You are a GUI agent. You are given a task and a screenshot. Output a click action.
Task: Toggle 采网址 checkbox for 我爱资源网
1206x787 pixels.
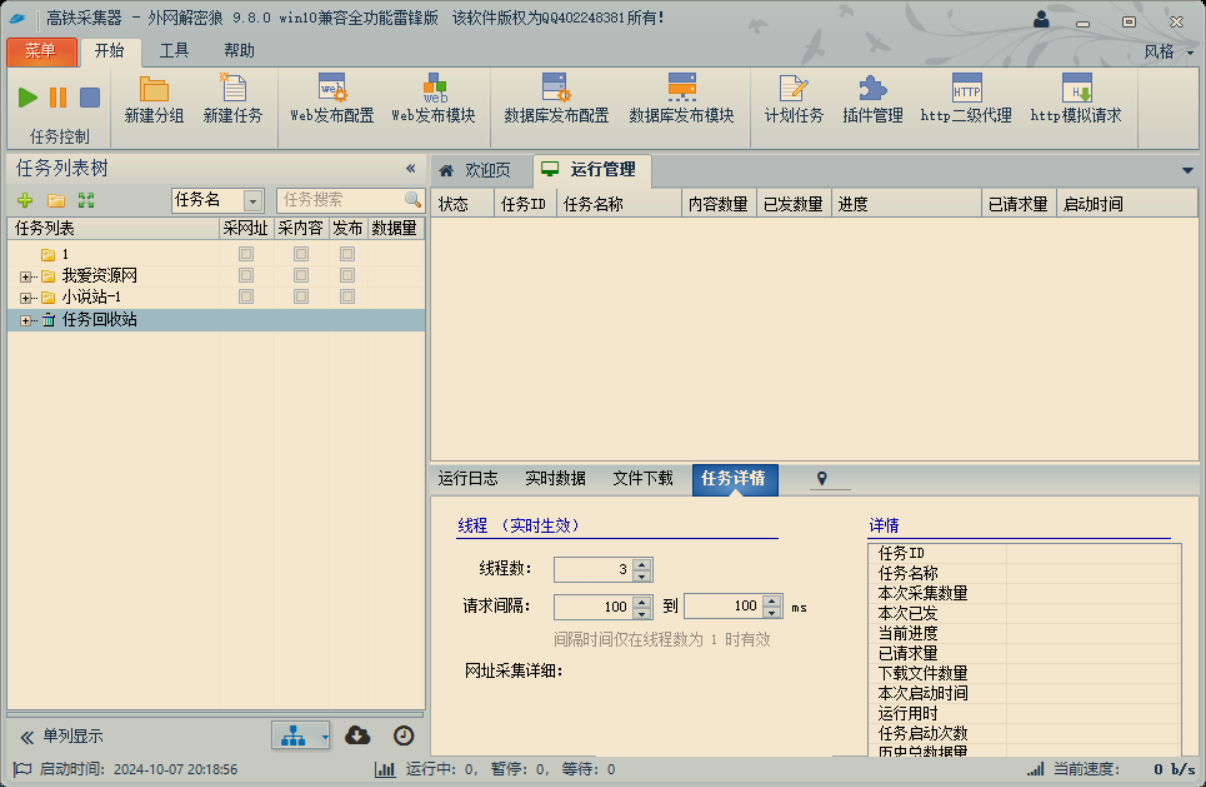pyautogui.click(x=246, y=275)
